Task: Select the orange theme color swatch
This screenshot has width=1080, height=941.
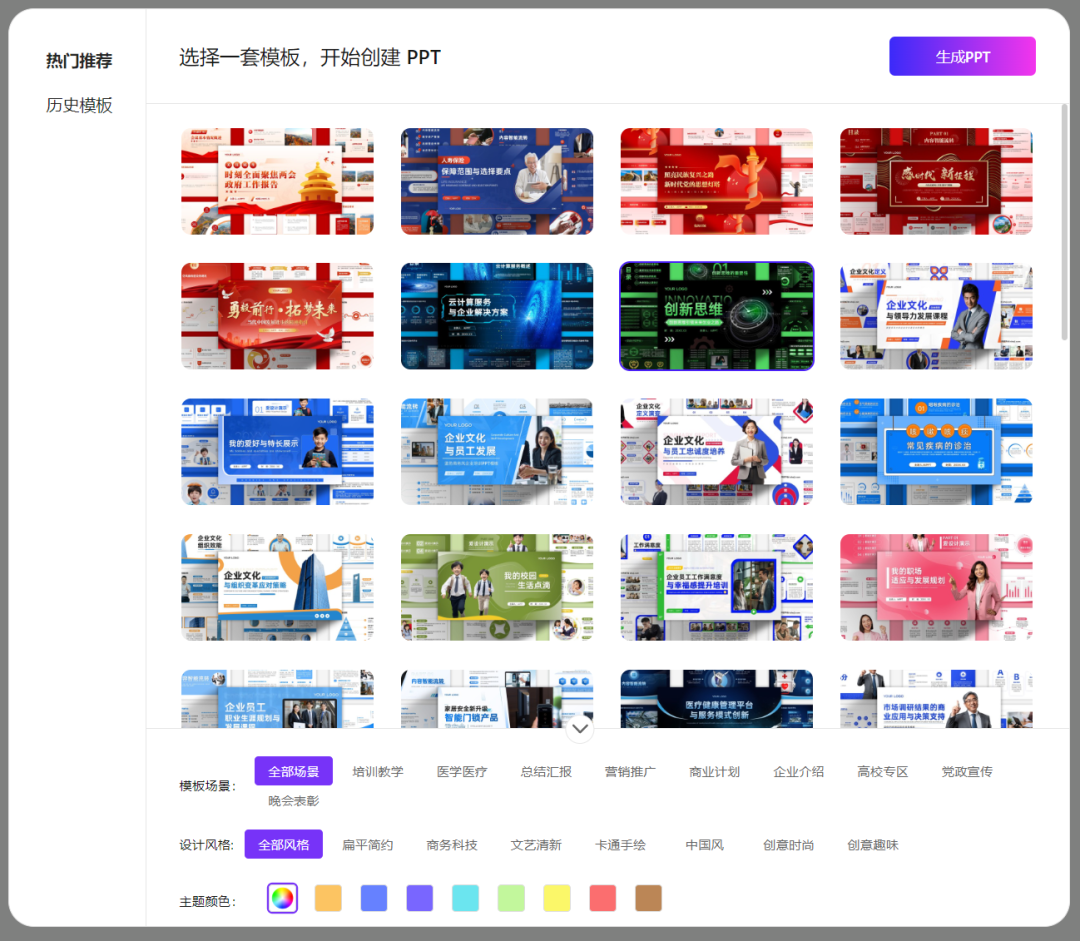Action: point(328,898)
